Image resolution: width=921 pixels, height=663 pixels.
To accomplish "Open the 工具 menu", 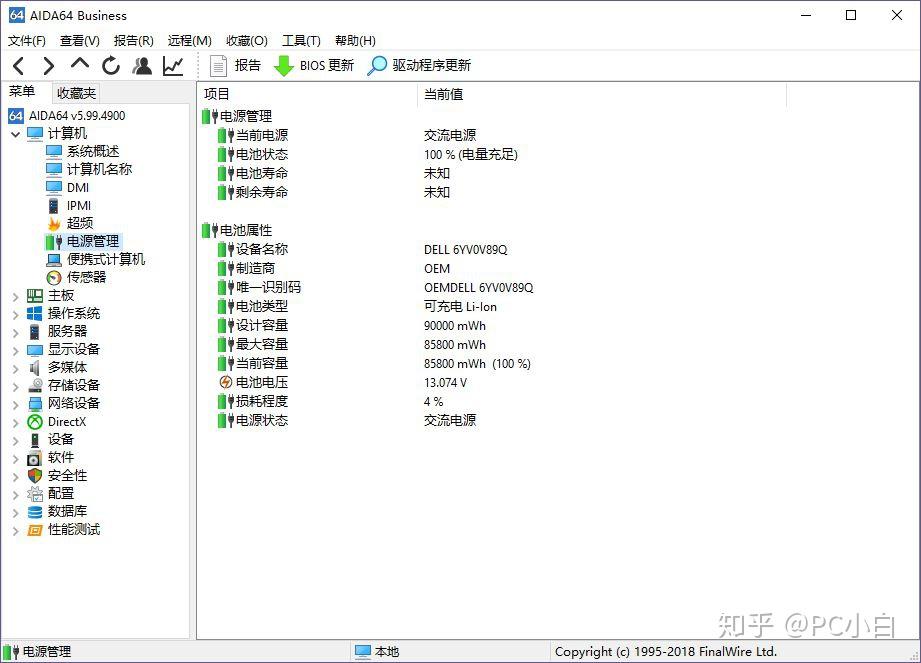I will pos(299,40).
